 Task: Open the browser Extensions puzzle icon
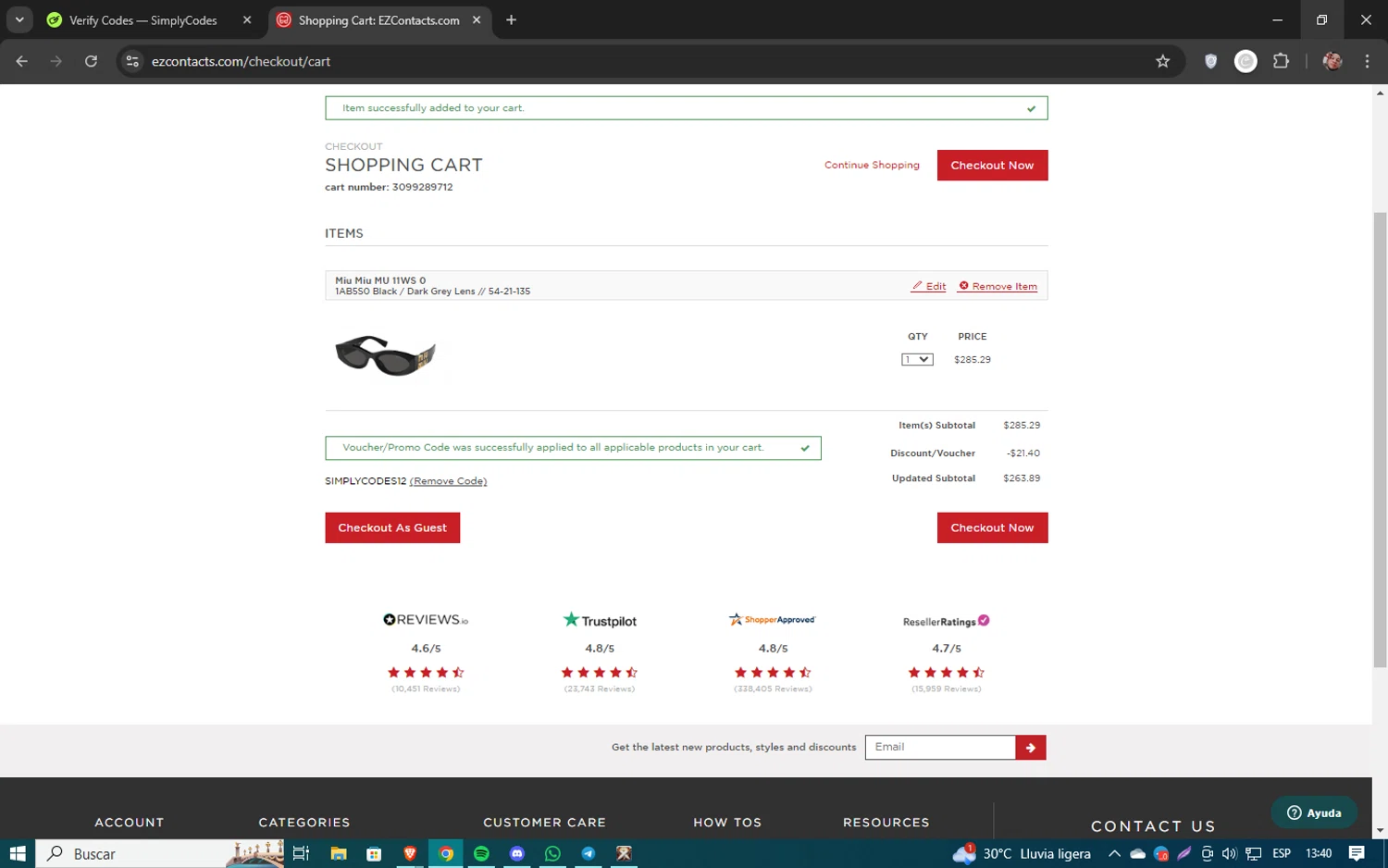pos(1281,61)
